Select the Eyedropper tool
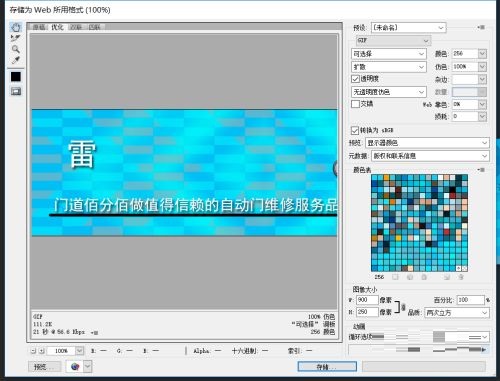The image size is (500, 381). (16, 60)
